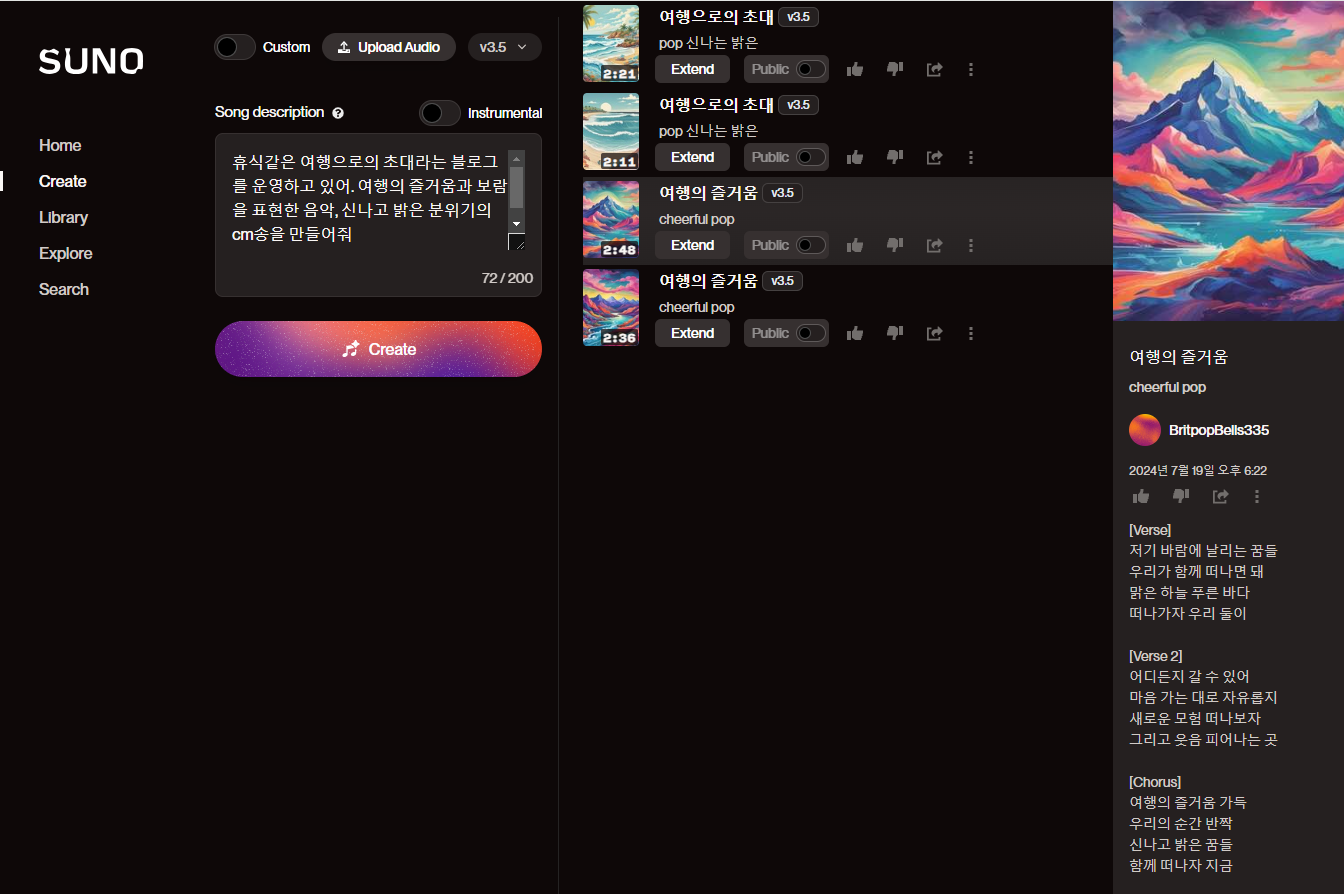Viewport: 1344px width, 894px height.
Task: Open the three-dot menu in the details panel
Action: pos(1257,496)
